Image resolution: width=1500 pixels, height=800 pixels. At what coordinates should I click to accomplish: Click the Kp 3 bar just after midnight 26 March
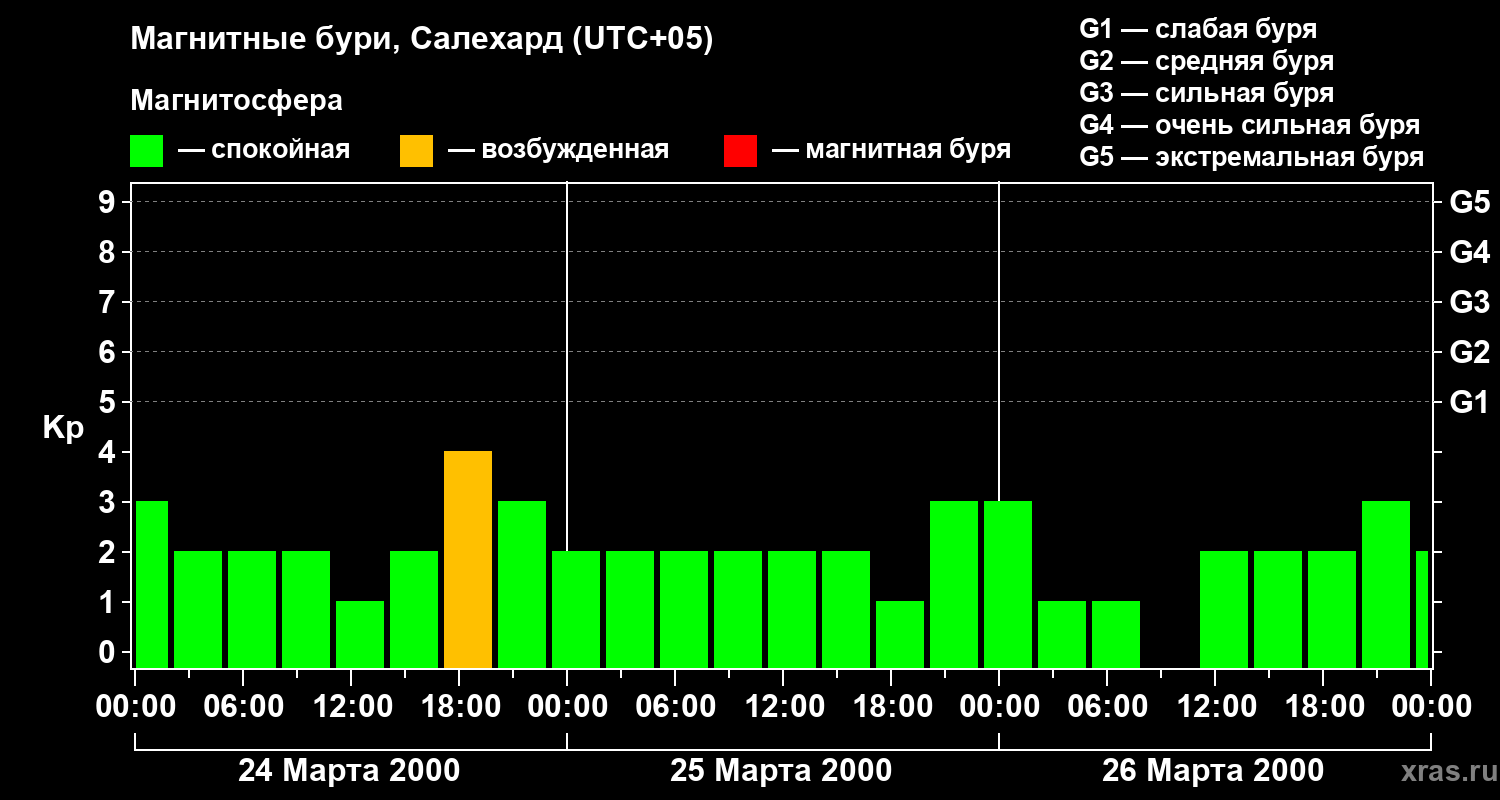1008,584
